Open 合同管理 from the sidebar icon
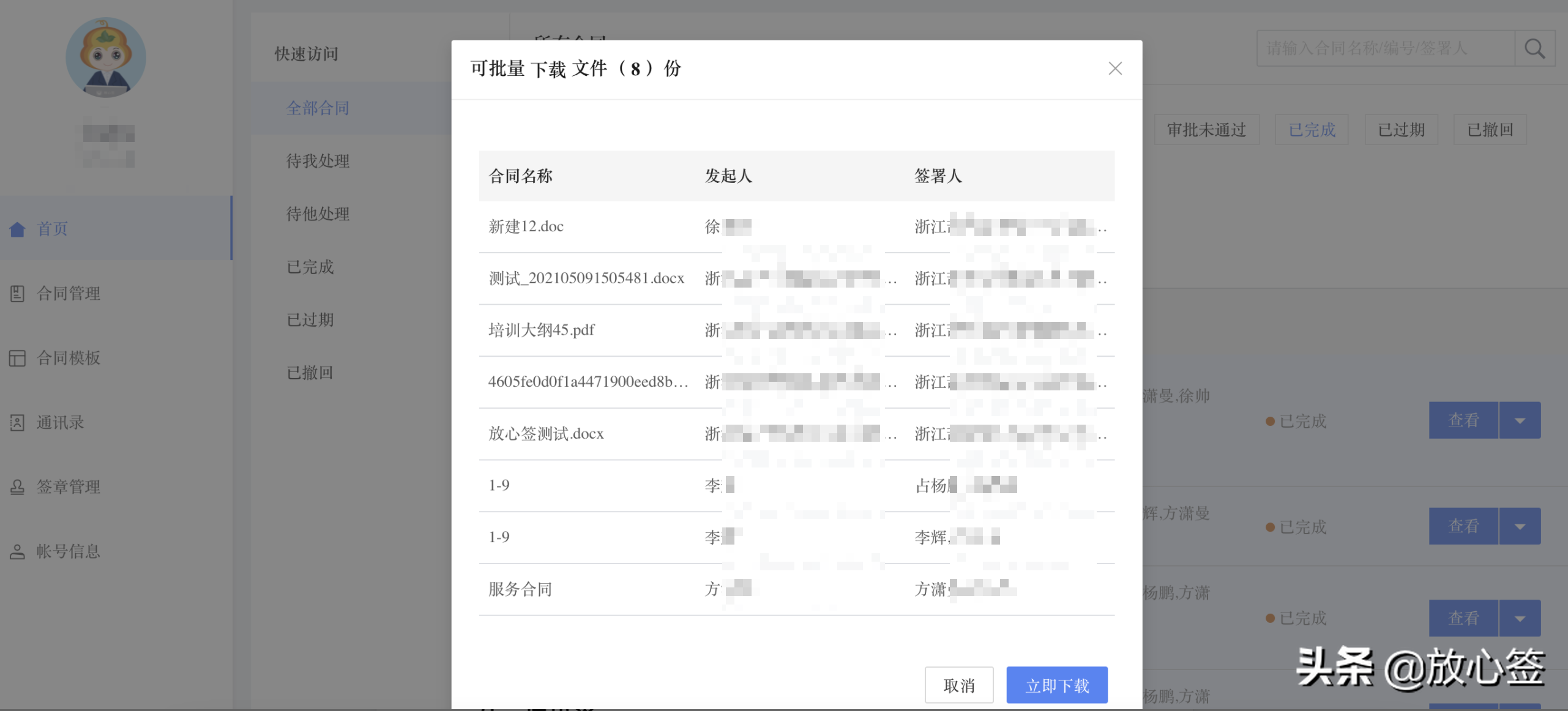This screenshot has height=711, width=1568. coord(18,294)
